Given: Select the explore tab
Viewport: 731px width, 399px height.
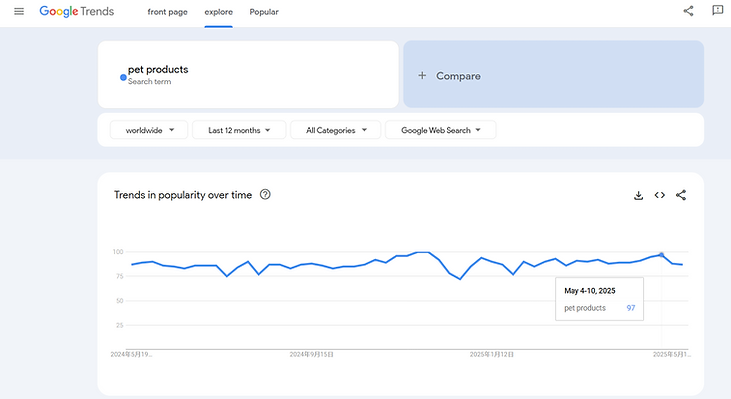Looking at the screenshot, I should click(219, 12).
